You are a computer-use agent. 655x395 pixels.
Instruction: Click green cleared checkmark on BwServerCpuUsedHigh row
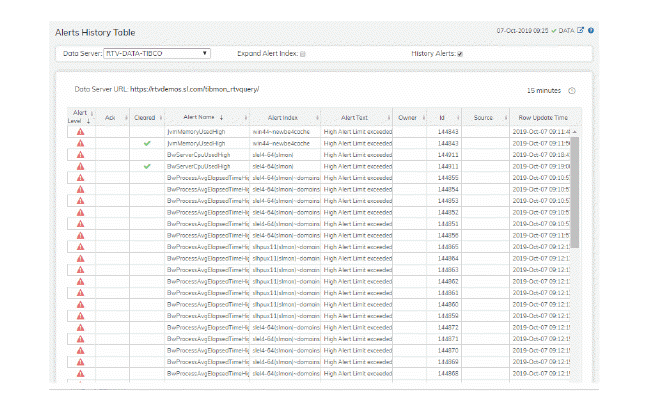pyautogui.click(x=147, y=166)
